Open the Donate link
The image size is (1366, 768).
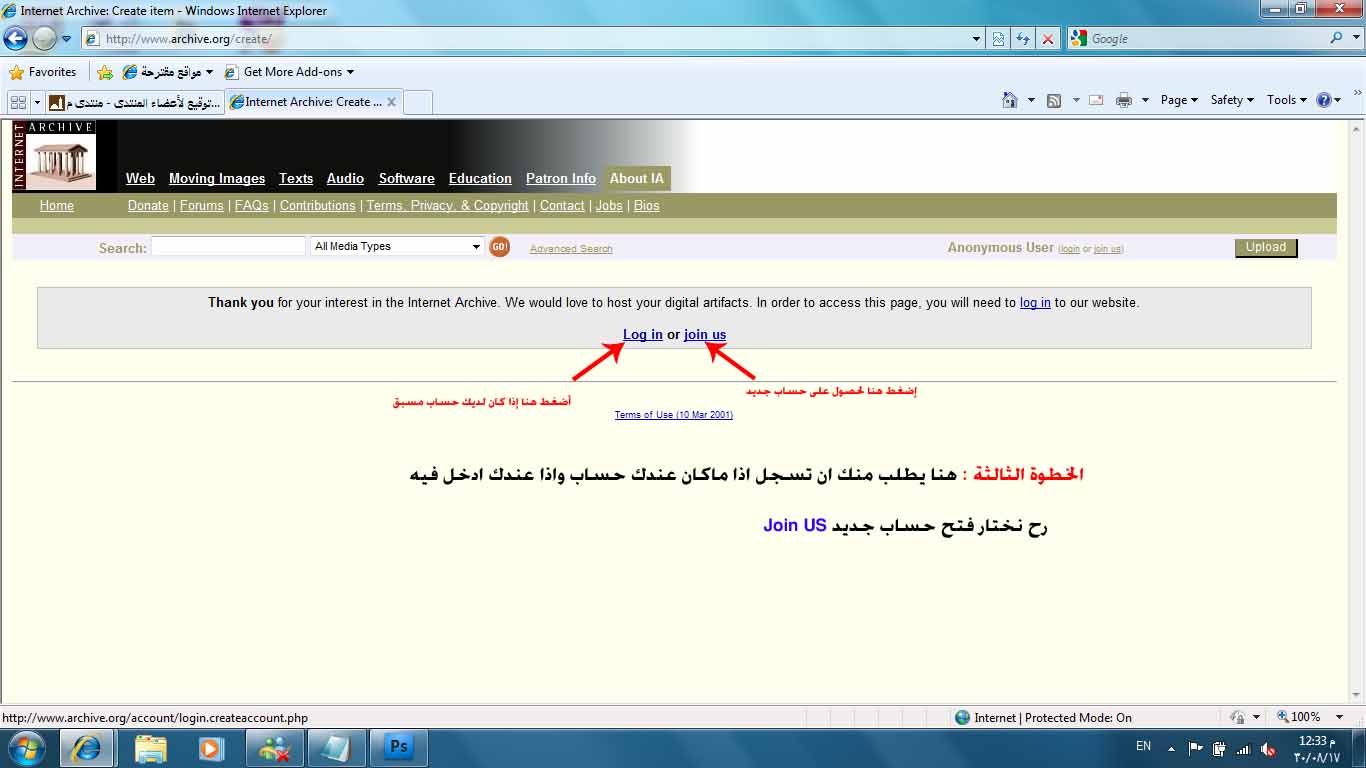tap(148, 205)
